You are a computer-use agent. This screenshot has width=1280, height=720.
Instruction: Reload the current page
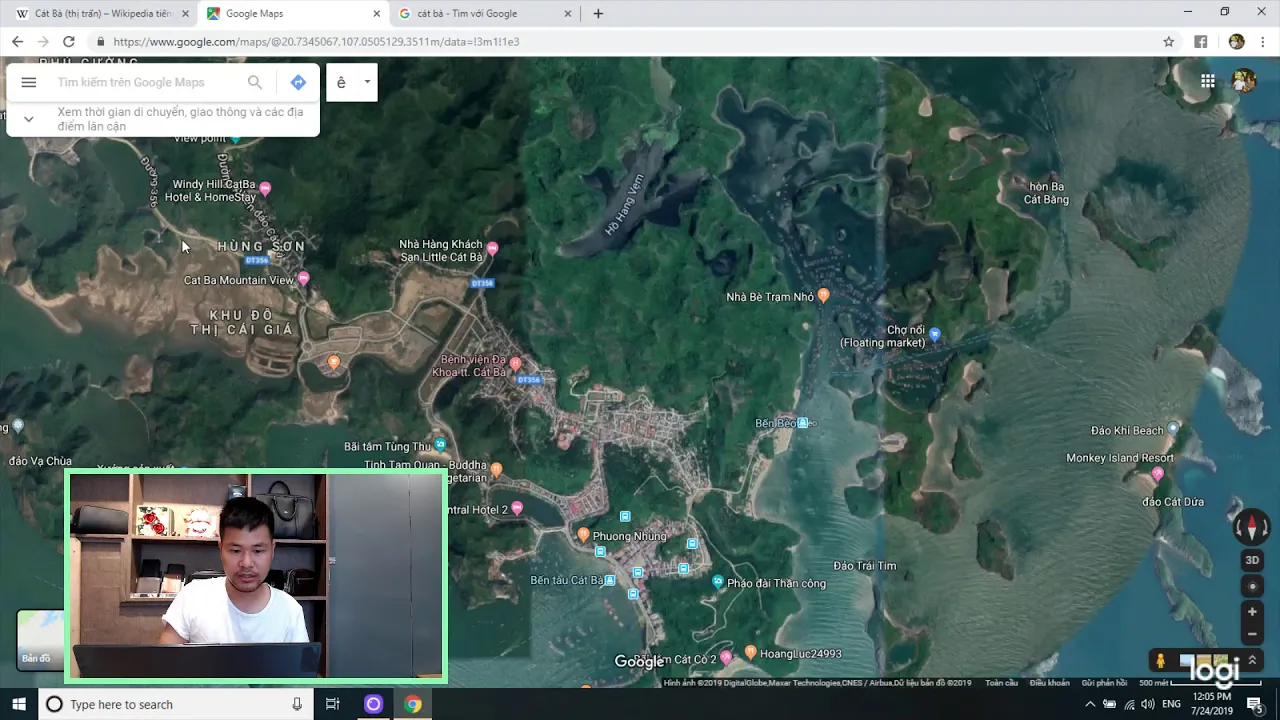point(69,42)
